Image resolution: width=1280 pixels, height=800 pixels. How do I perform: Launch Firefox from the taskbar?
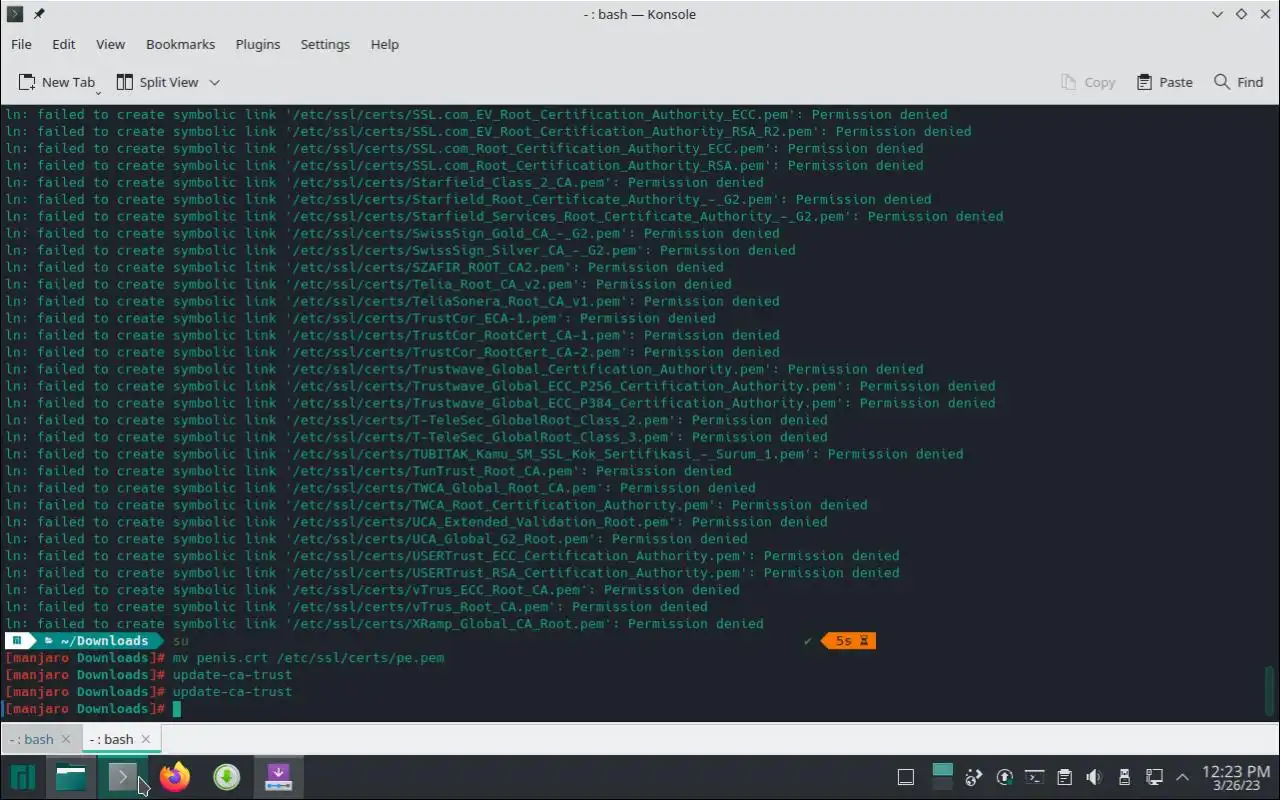(175, 777)
